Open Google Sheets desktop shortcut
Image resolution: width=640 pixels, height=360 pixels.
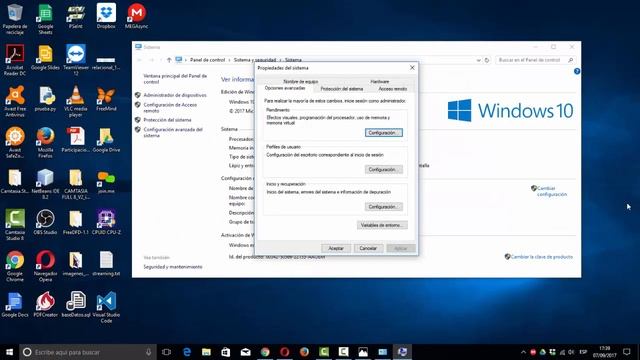click(45, 18)
